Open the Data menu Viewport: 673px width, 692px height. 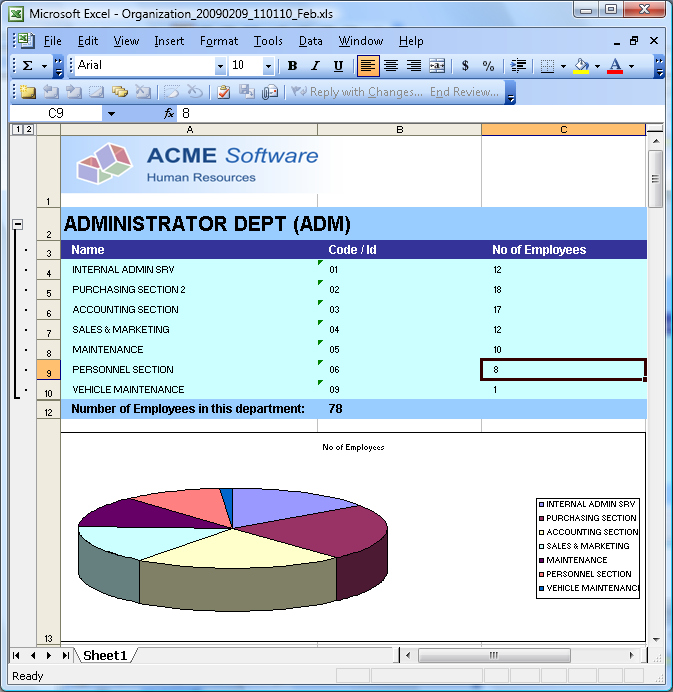(311, 41)
